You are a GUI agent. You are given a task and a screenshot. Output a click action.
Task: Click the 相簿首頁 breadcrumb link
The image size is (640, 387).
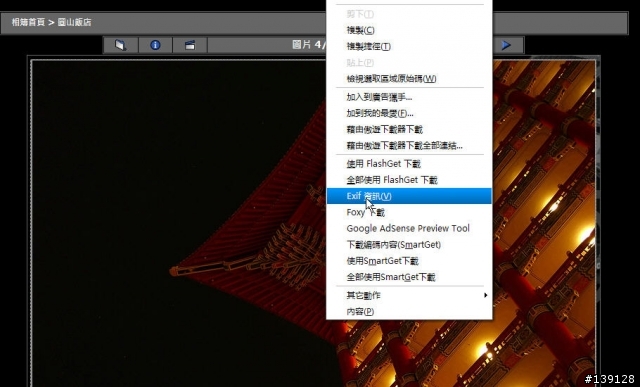pos(28,22)
